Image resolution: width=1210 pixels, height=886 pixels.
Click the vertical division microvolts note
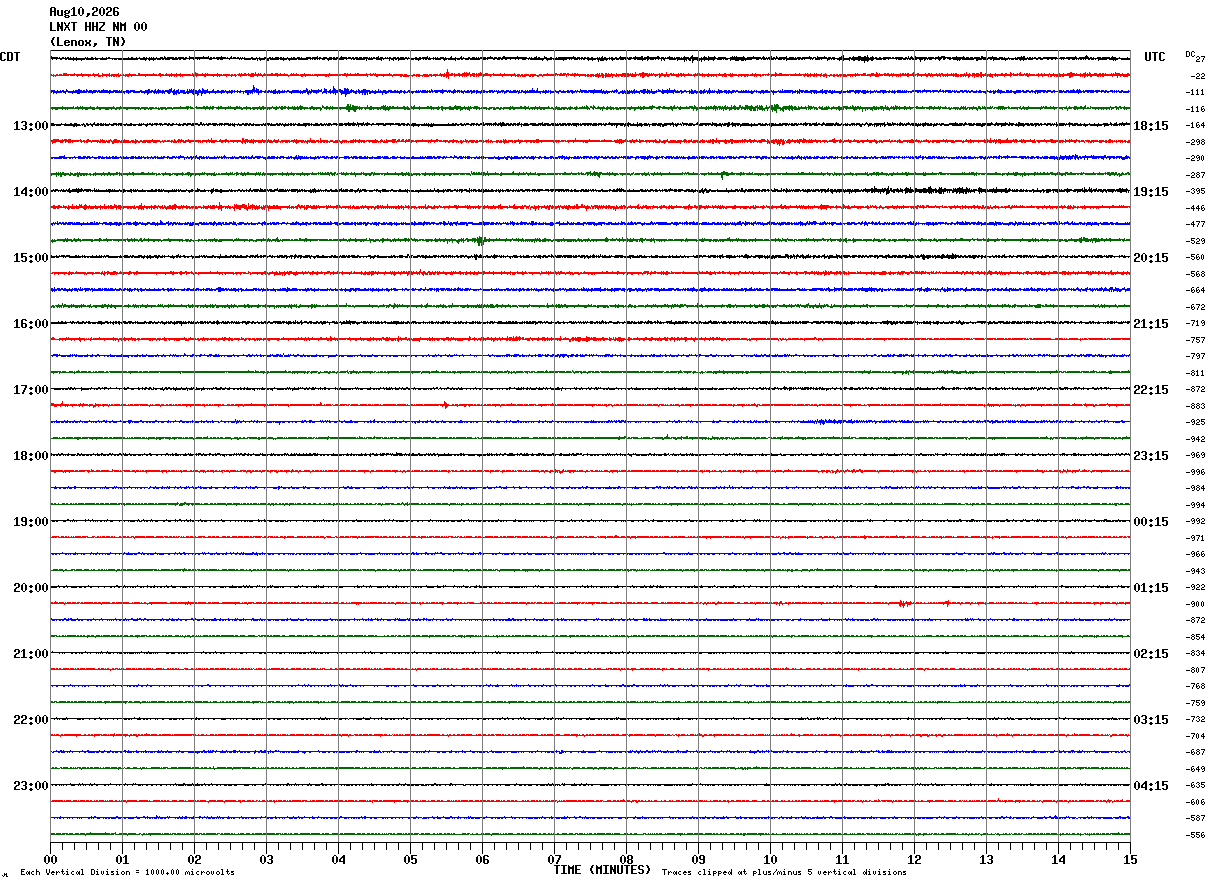[127, 873]
